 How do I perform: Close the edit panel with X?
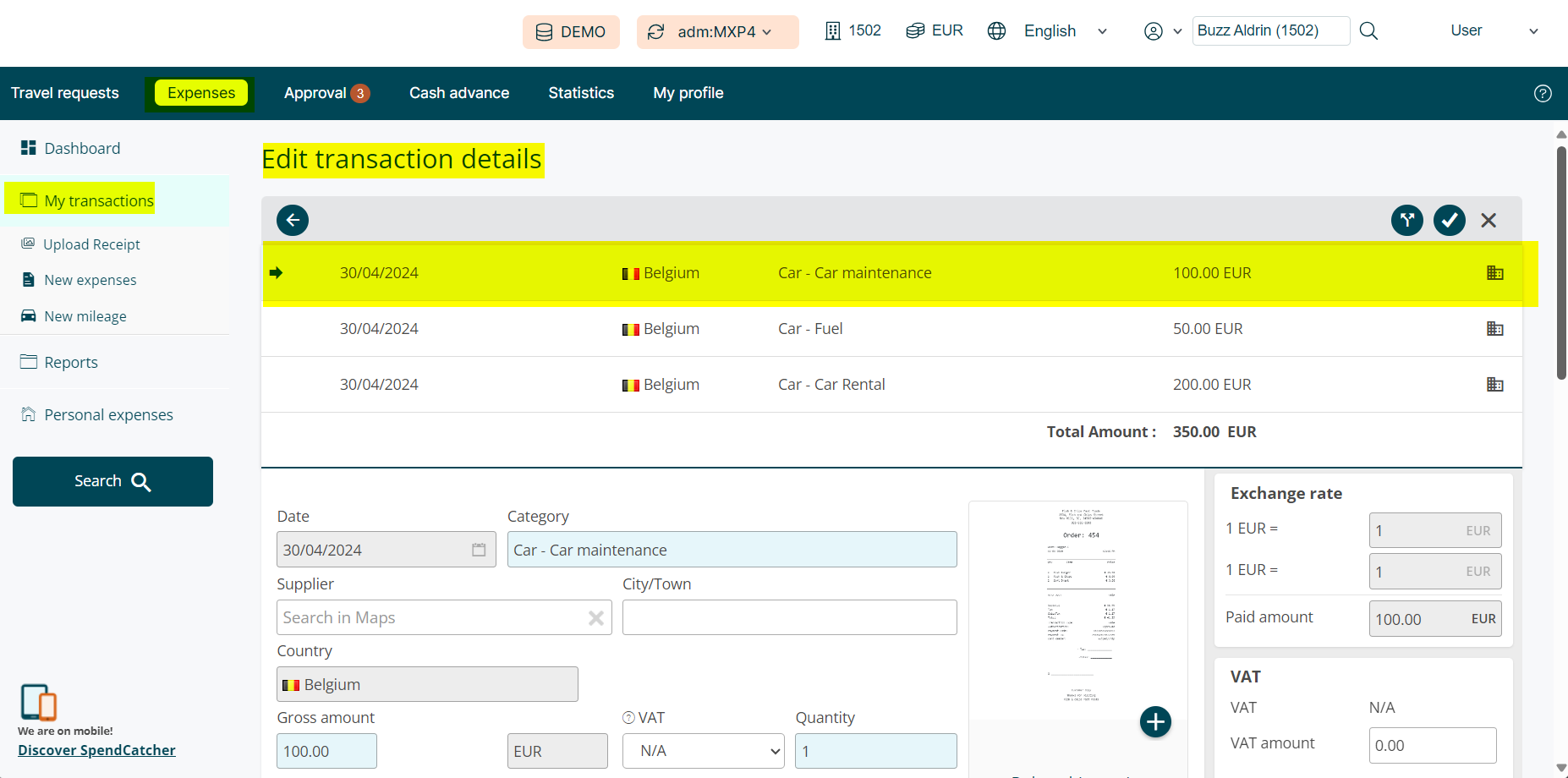point(1489,221)
